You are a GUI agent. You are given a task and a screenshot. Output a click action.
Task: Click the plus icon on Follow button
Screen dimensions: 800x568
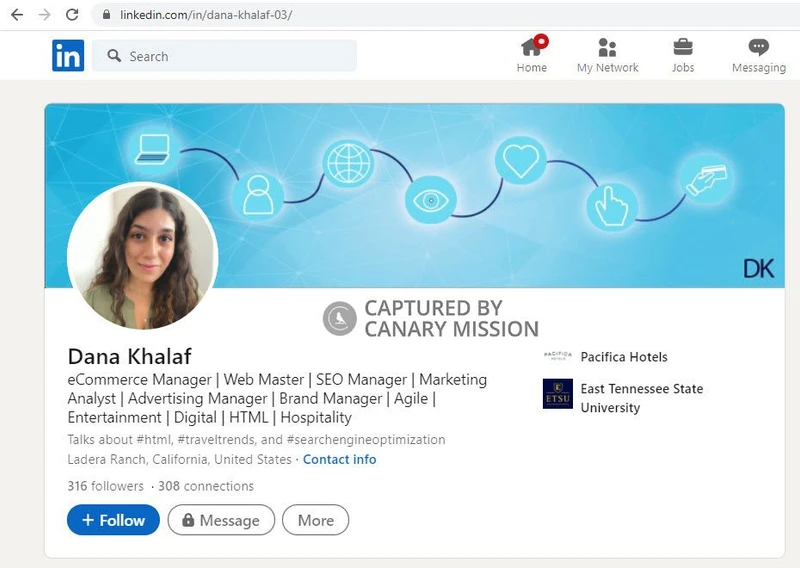[88, 520]
